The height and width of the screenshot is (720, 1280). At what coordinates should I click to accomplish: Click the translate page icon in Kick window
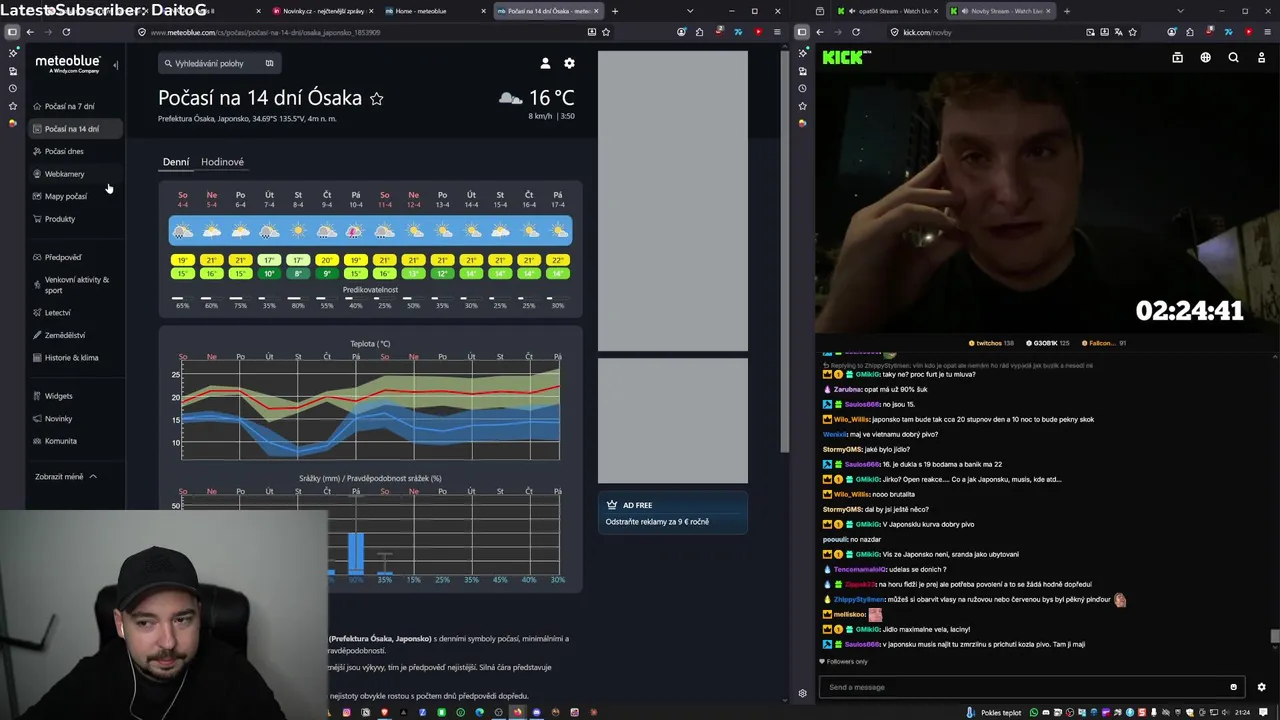pyautogui.click(x=1118, y=32)
